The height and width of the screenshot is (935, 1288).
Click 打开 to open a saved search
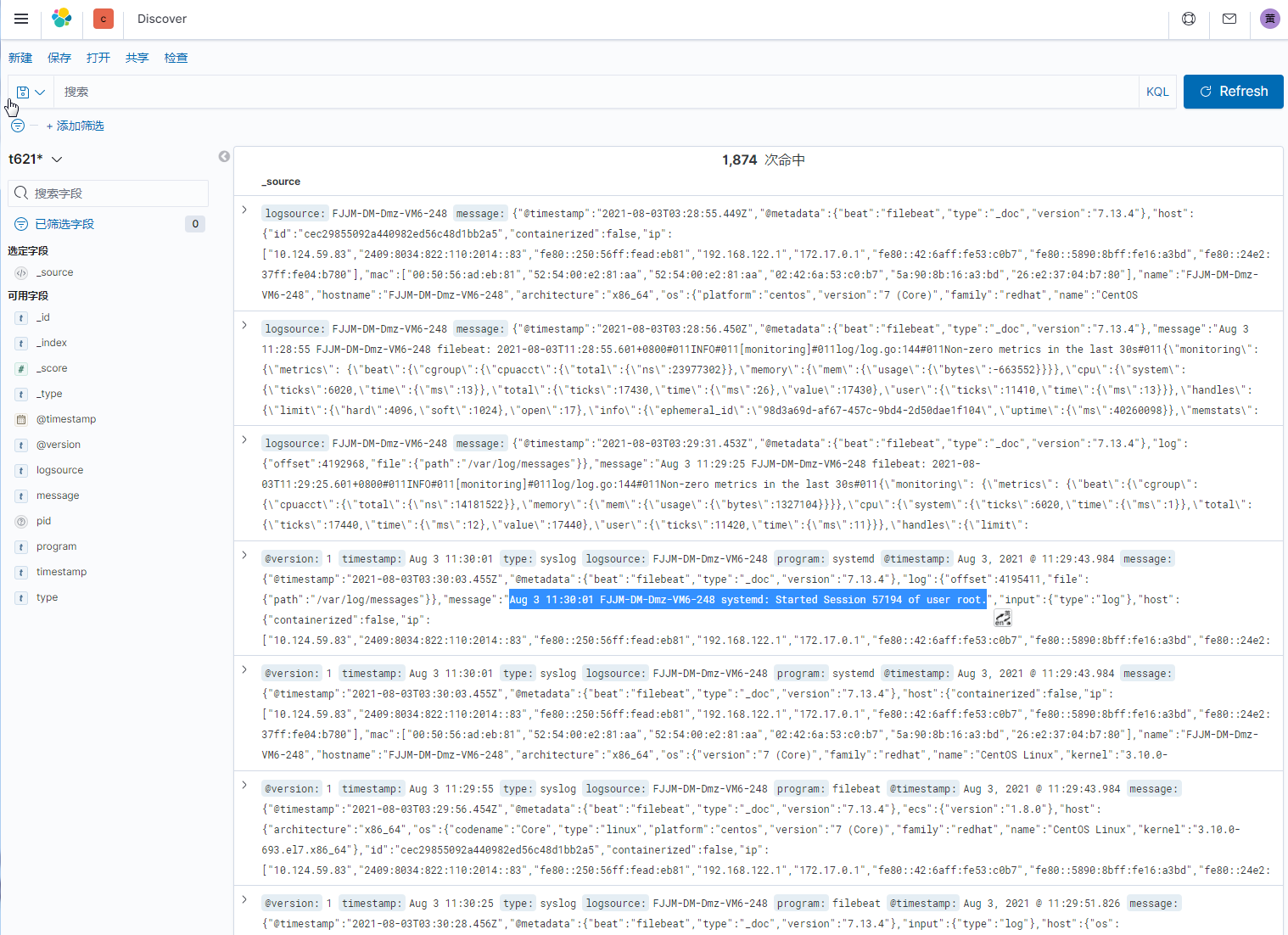coord(98,58)
